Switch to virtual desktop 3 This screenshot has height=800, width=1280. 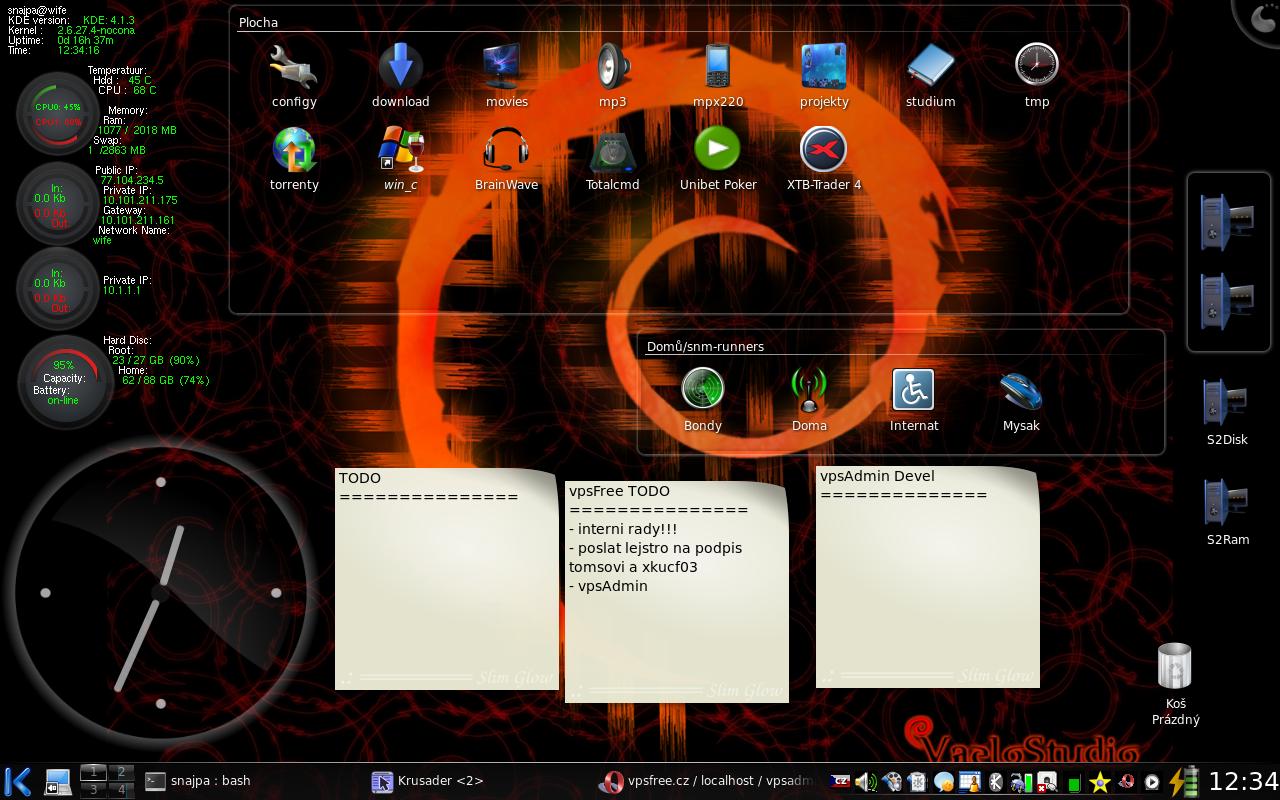(93, 789)
